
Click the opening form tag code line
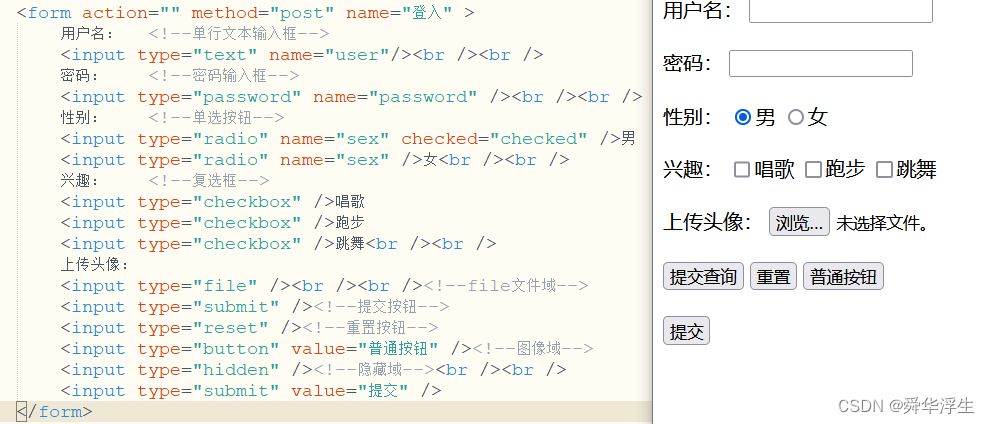[x=246, y=13]
